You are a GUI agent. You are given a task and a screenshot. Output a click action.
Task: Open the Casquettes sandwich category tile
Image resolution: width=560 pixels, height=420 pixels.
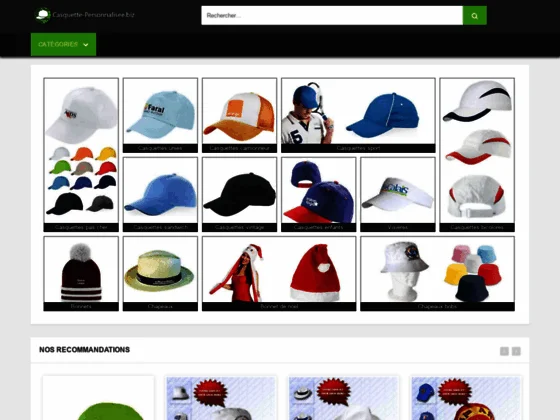(x=160, y=194)
